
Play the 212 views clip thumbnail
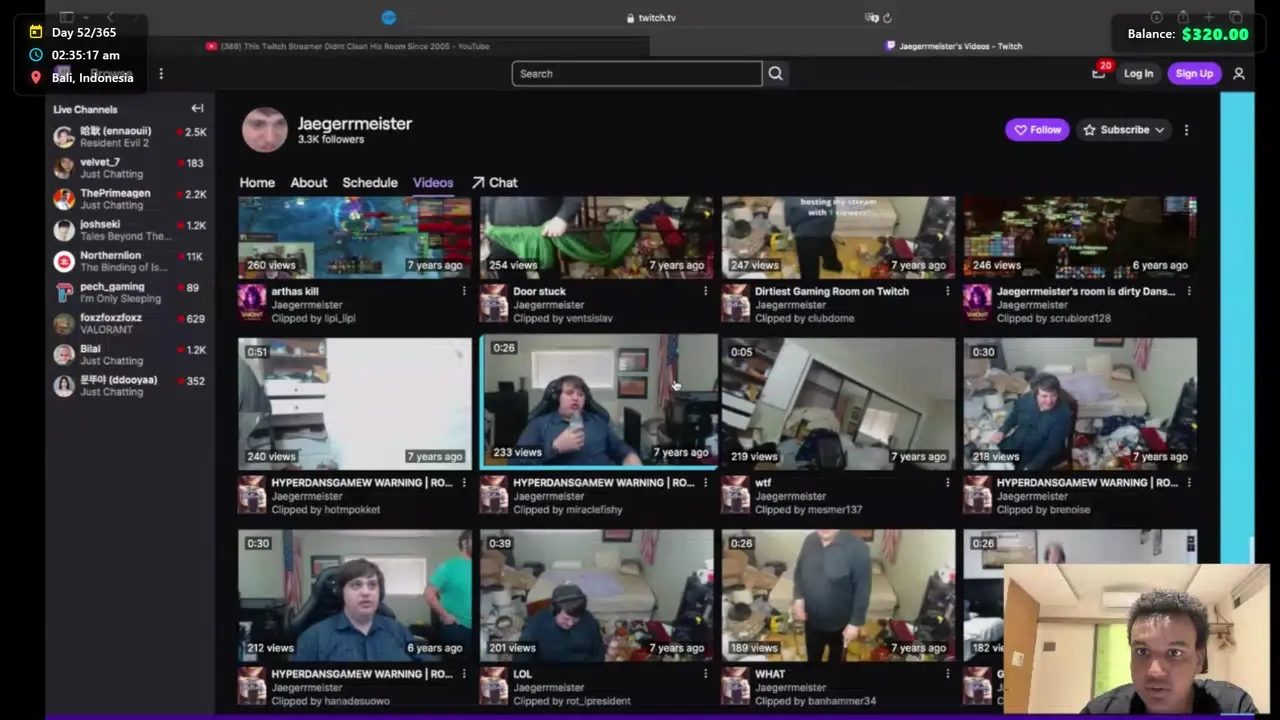click(355, 595)
